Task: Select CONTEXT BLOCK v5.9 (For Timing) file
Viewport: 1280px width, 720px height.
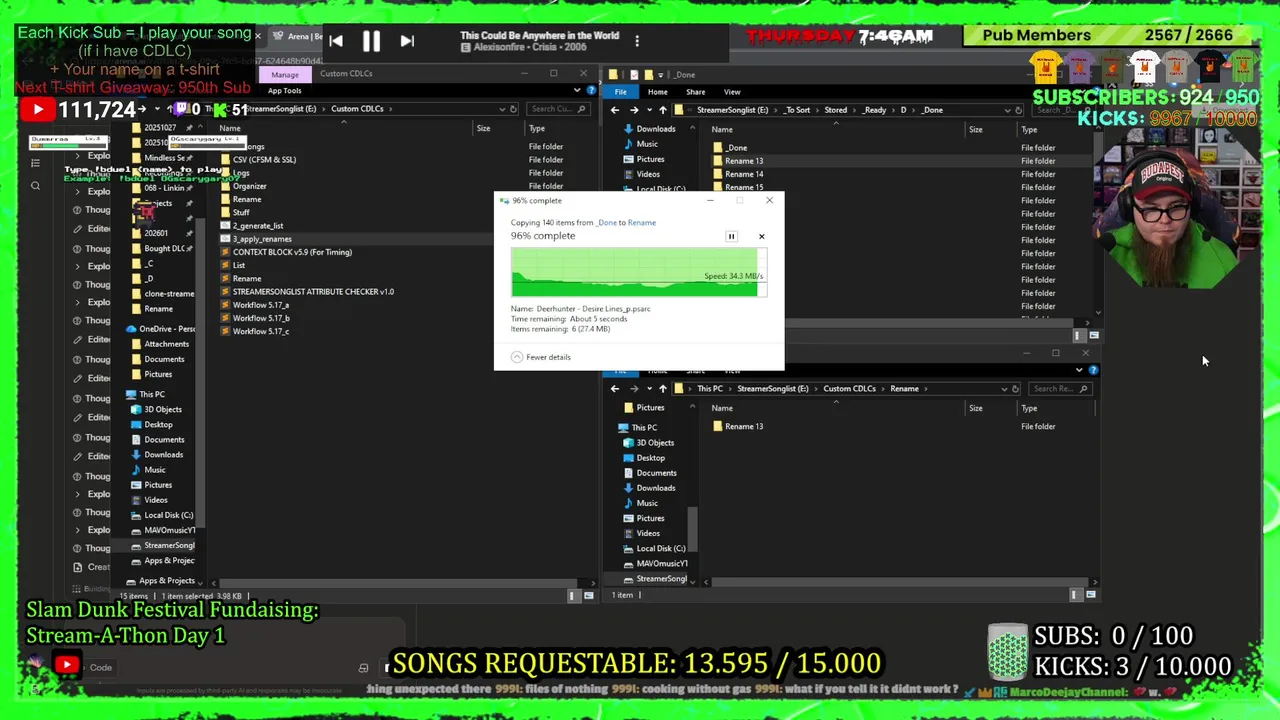Action: tap(292, 252)
